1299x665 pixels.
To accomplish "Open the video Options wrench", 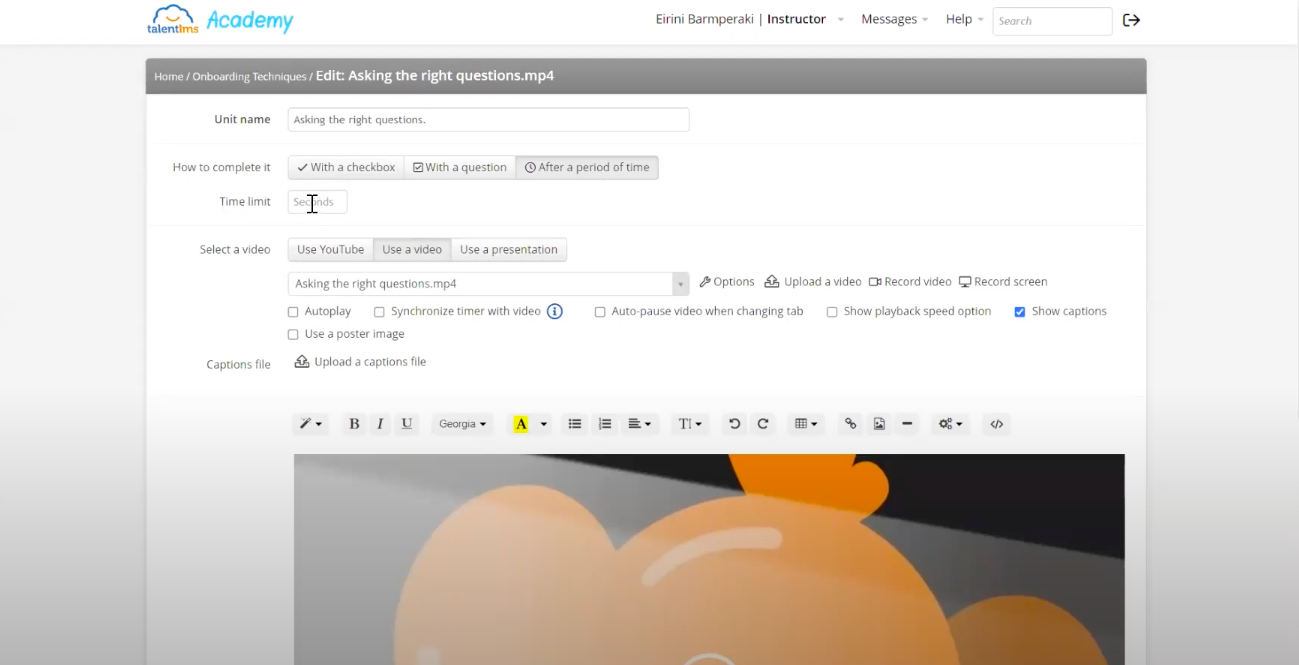I will coord(727,282).
